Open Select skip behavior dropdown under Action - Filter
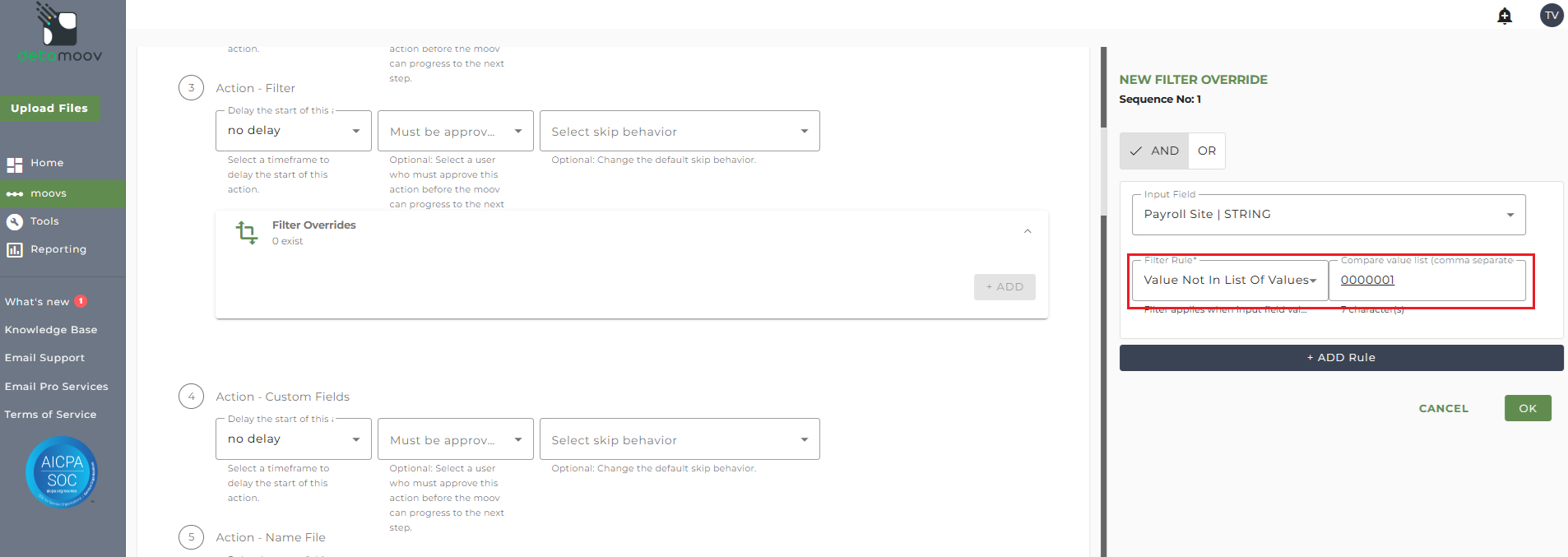 [x=679, y=132]
